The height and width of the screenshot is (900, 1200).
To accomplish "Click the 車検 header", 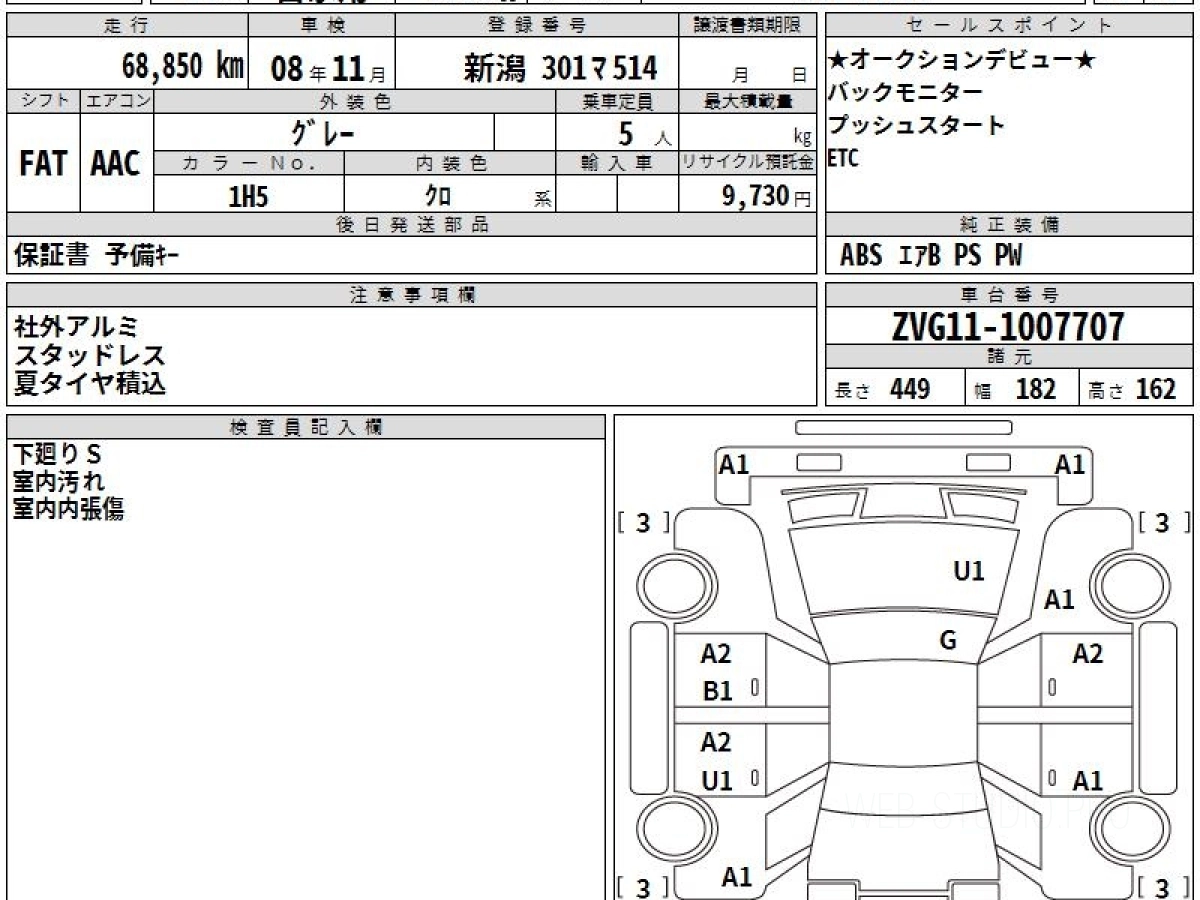I will pyautogui.click(x=321, y=25).
